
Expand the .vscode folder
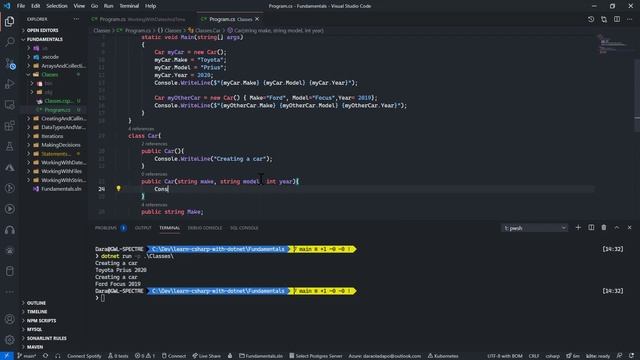[50, 57]
